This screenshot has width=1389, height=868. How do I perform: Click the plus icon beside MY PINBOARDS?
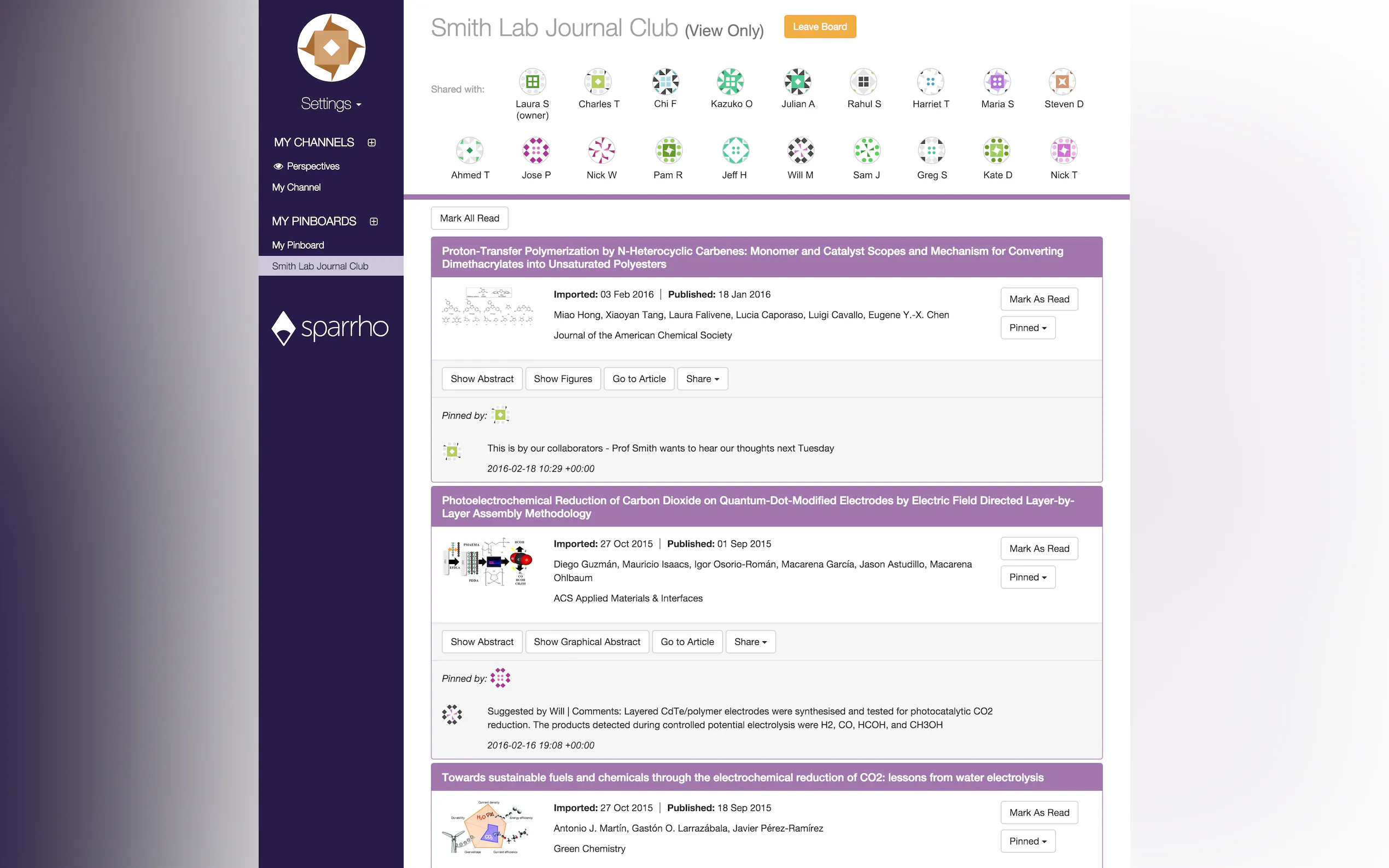[374, 221]
